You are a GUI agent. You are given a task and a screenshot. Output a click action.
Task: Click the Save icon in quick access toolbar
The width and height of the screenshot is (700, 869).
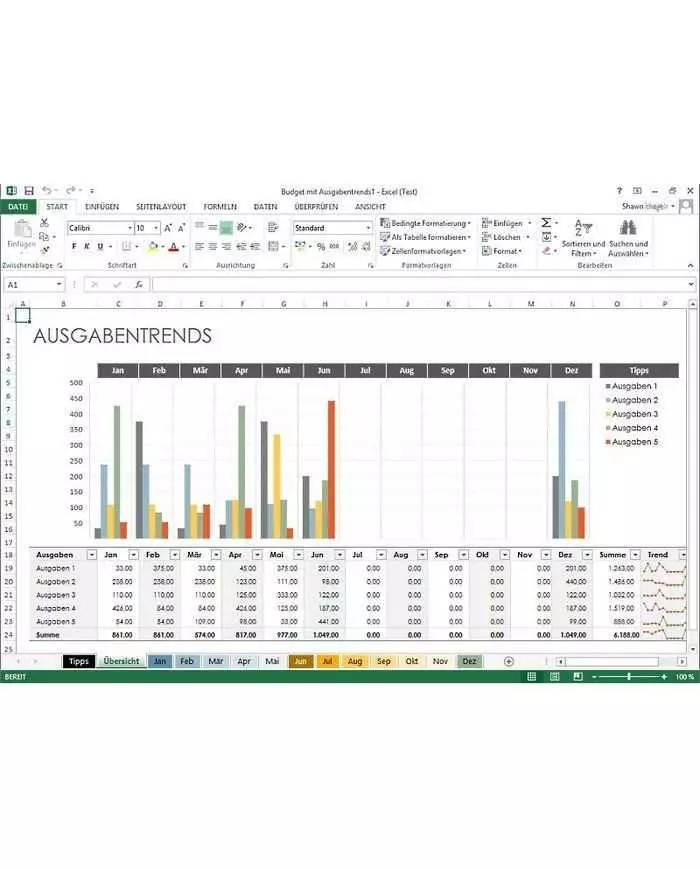point(29,191)
